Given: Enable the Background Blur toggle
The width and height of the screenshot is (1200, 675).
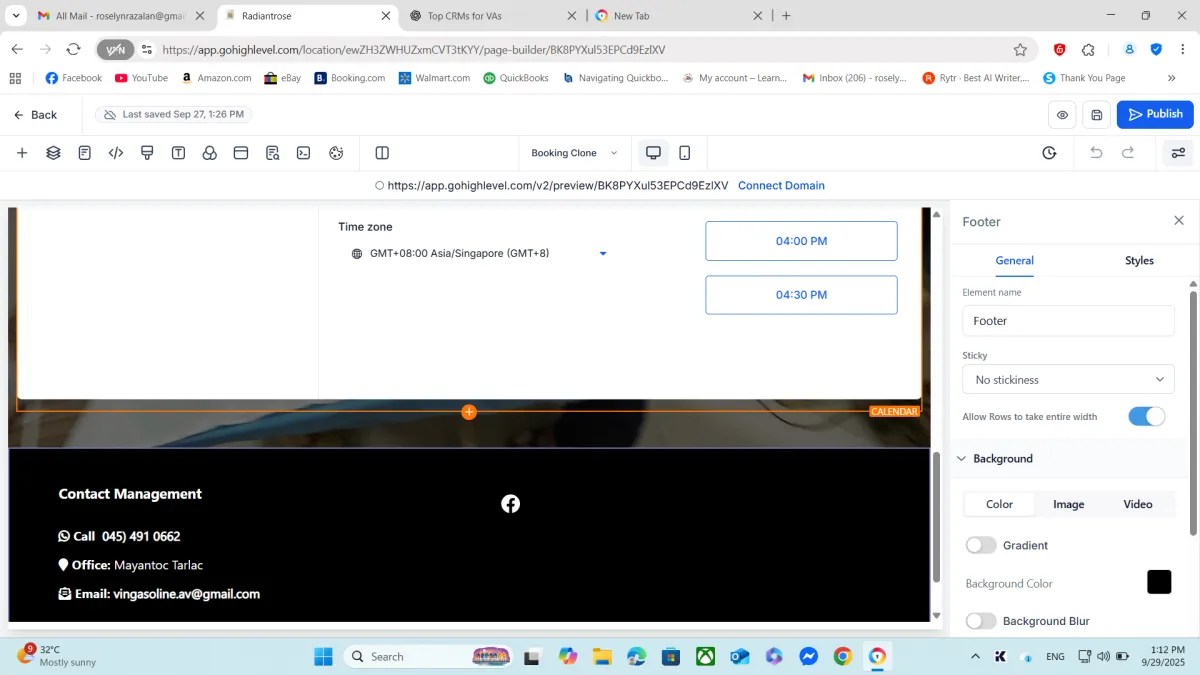Looking at the screenshot, I should [x=981, y=621].
